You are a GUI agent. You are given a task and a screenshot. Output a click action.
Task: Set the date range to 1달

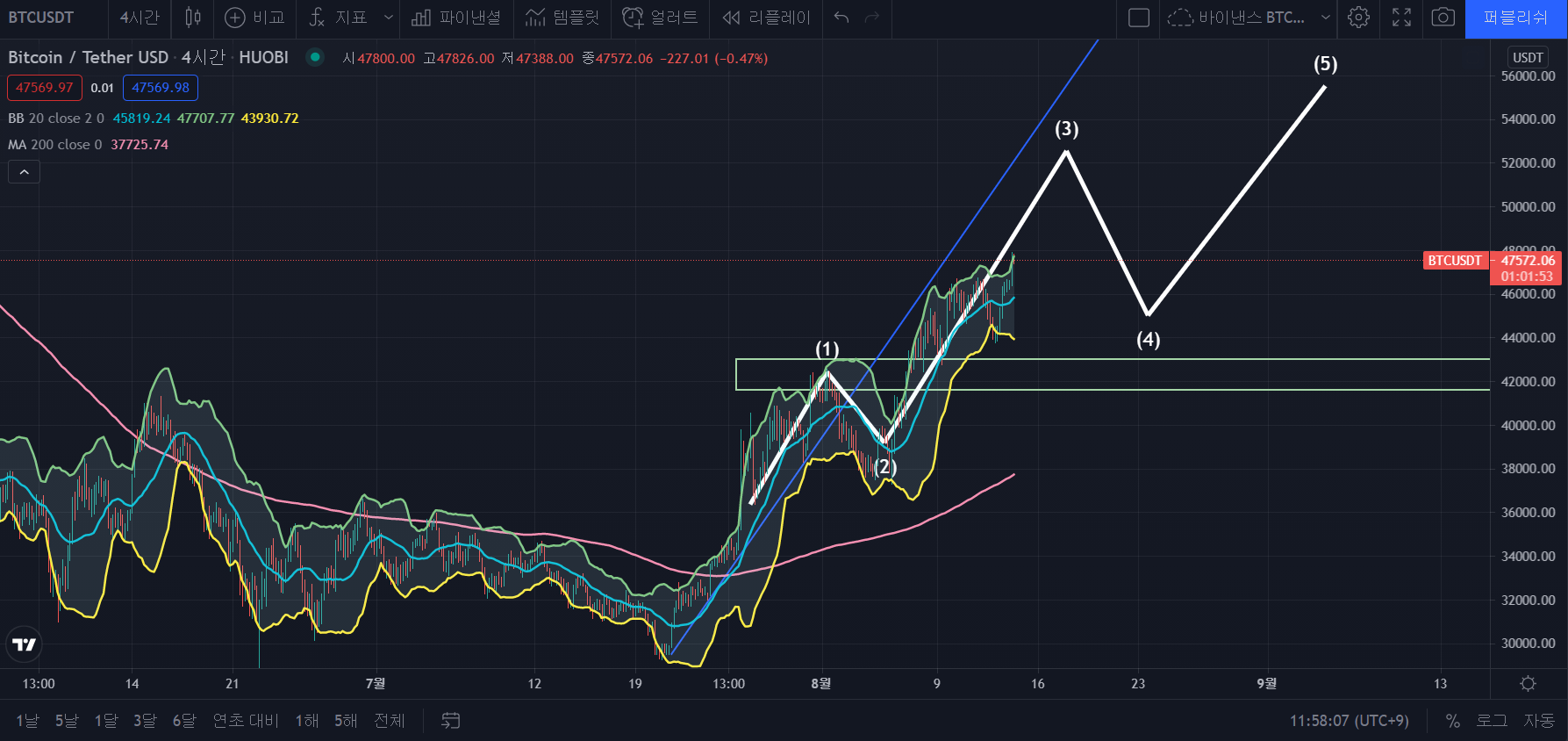(106, 721)
